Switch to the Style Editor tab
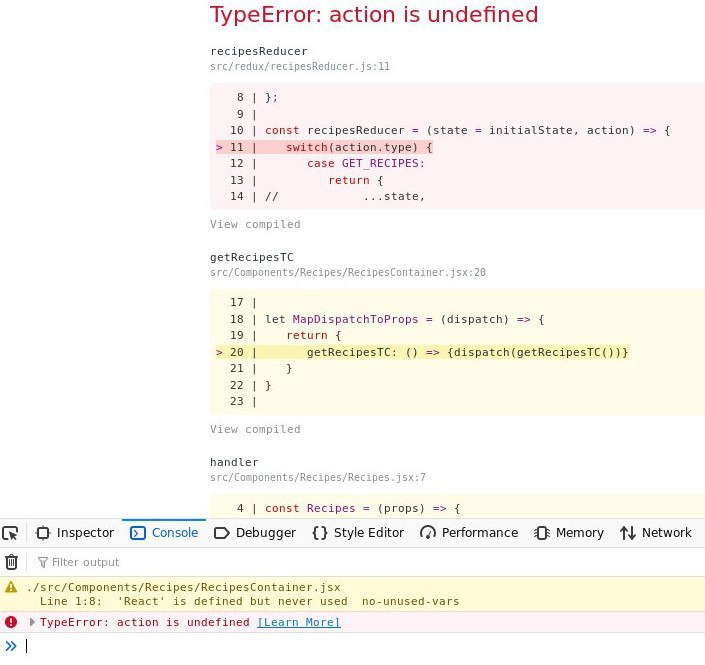Image resolution: width=705 pixels, height=665 pixels. (x=358, y=533)
